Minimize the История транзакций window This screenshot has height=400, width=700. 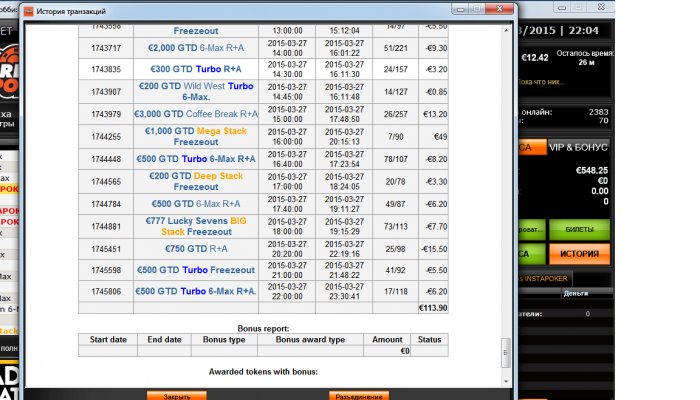click(461, 8)
